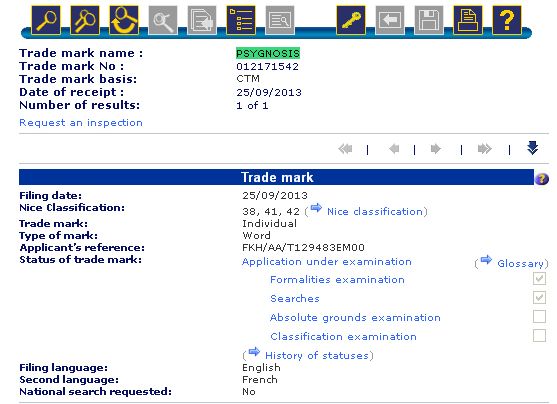Open the advanced search double-magnifier icon
Screen dimensions: 557x404
pyautogui.click(x=85, y=20)
